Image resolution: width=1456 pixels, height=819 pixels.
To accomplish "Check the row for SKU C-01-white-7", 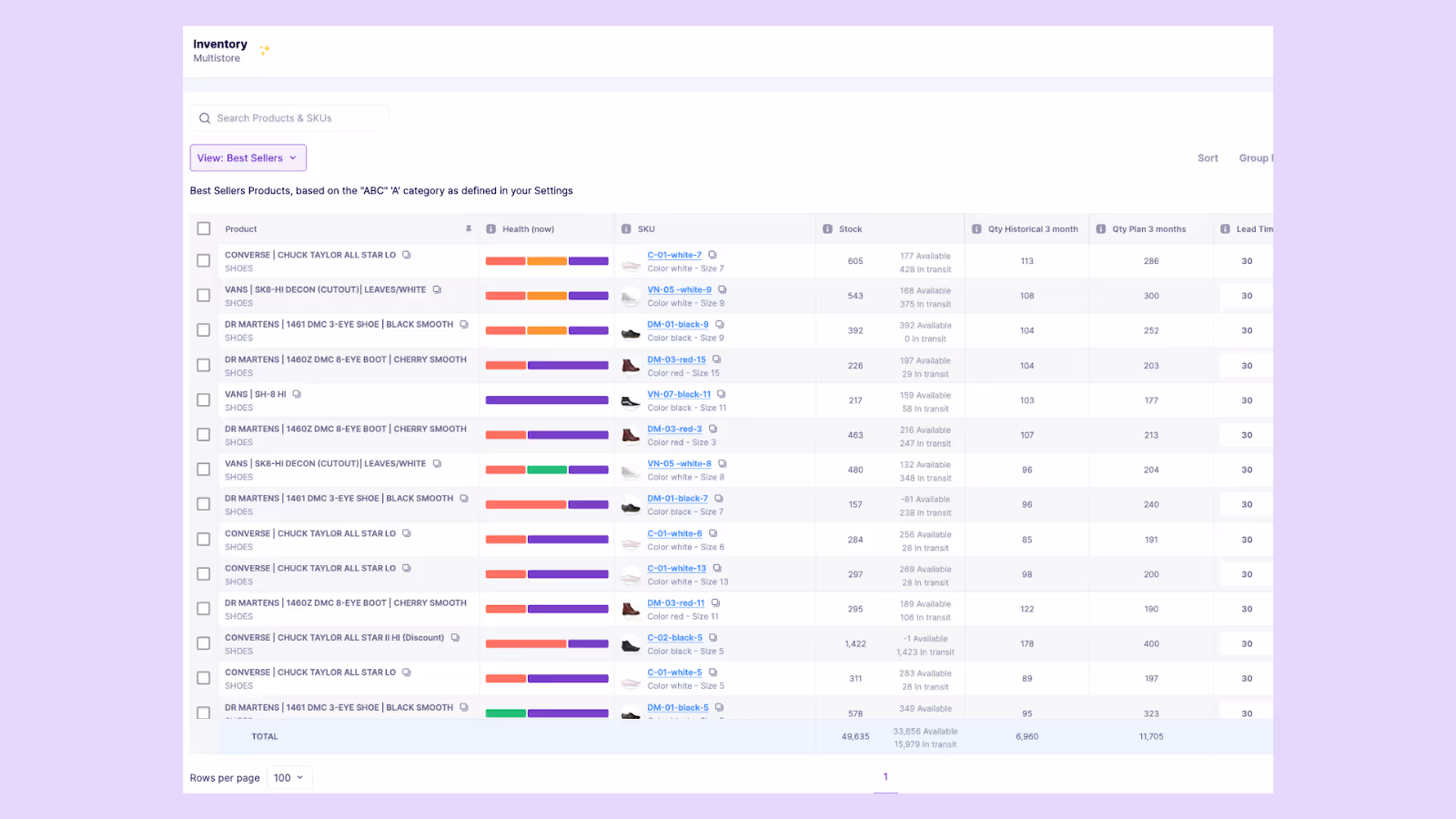I will (204, 260).
